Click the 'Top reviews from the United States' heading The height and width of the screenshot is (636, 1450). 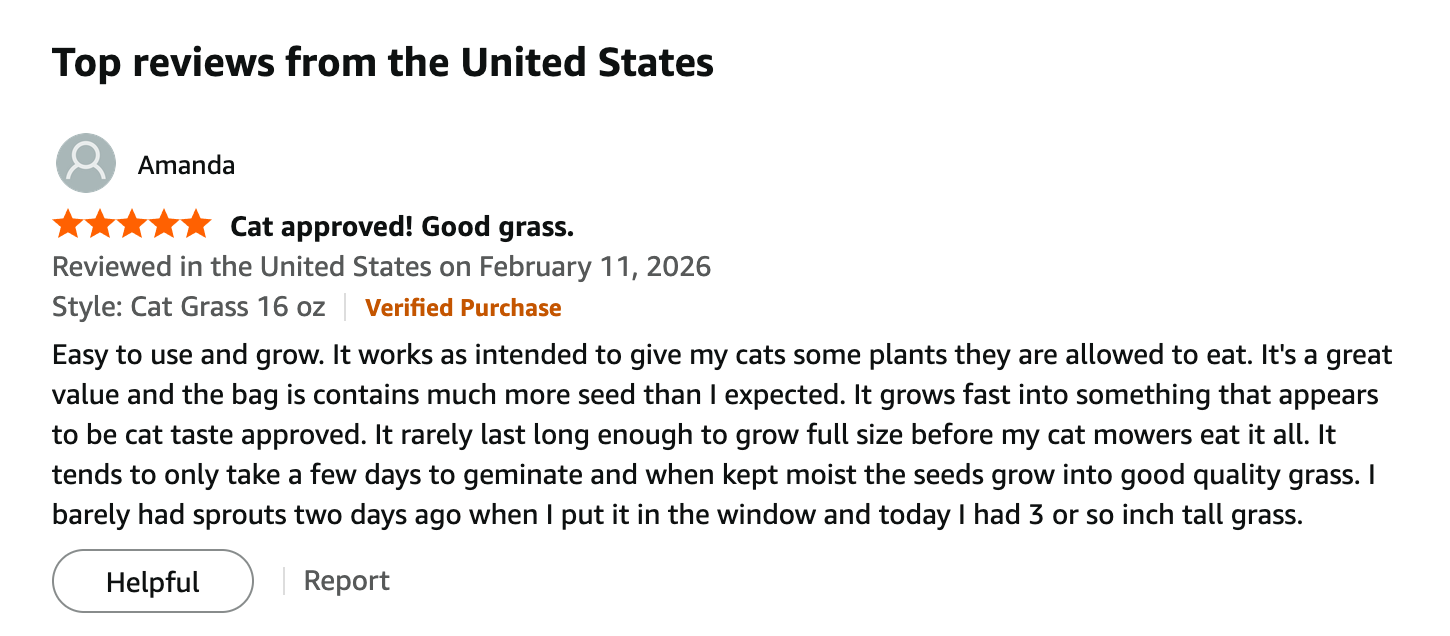[x=382, y=62]
